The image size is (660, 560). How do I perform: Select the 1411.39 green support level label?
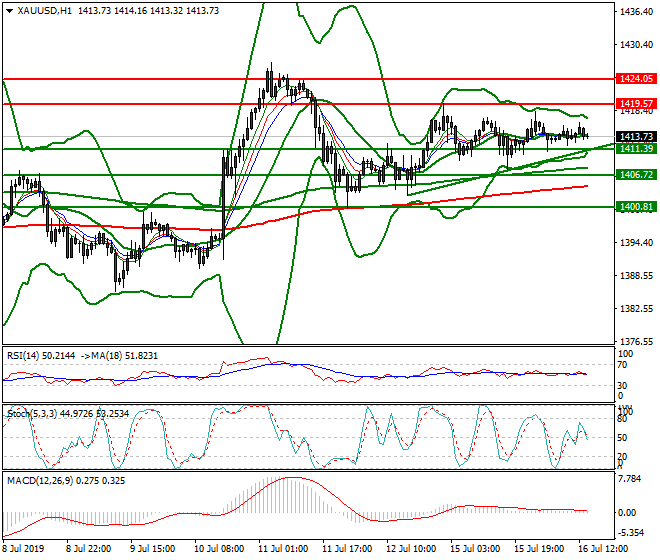click(x=636, y=148)
